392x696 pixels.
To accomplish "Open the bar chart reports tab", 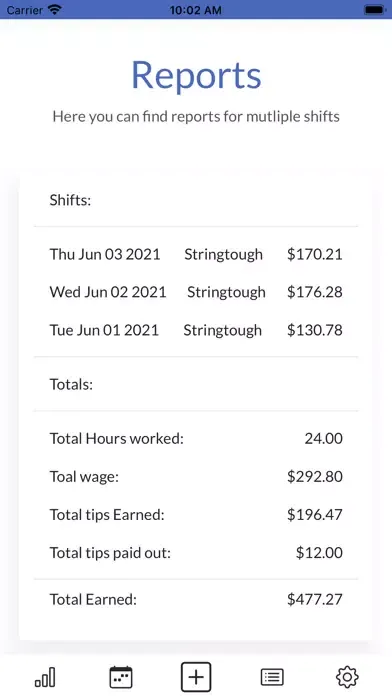I will tap(45, 677).
